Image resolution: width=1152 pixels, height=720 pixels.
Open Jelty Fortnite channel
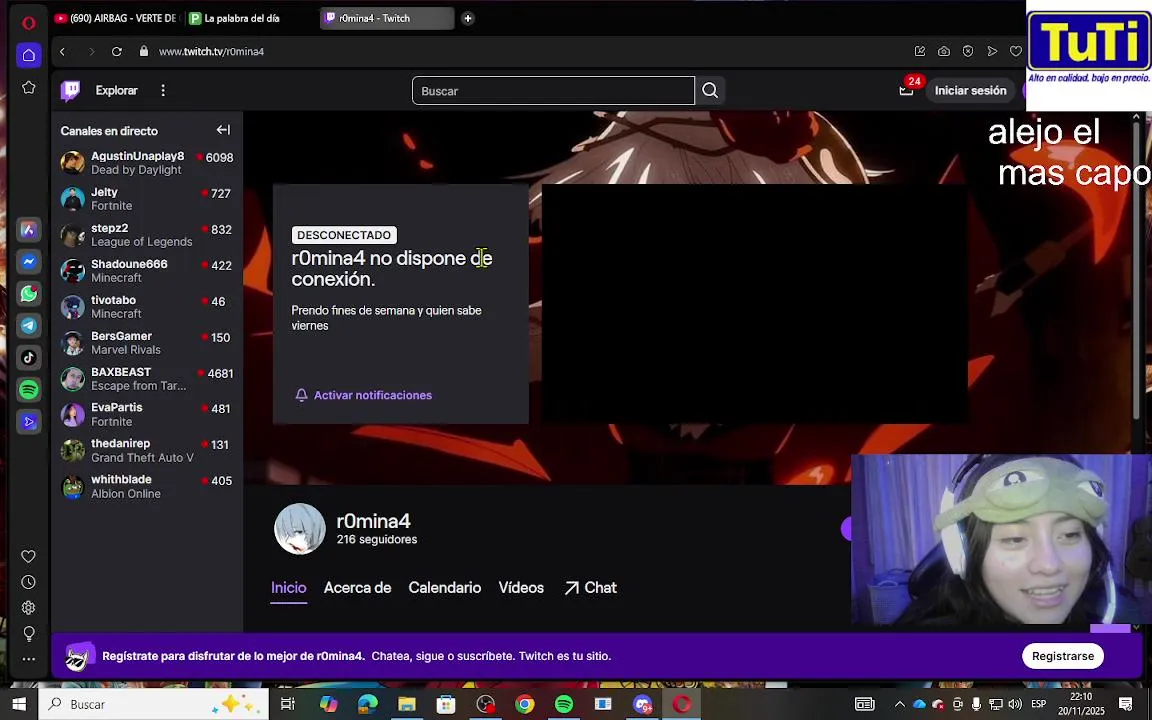[x=147, y=198]
